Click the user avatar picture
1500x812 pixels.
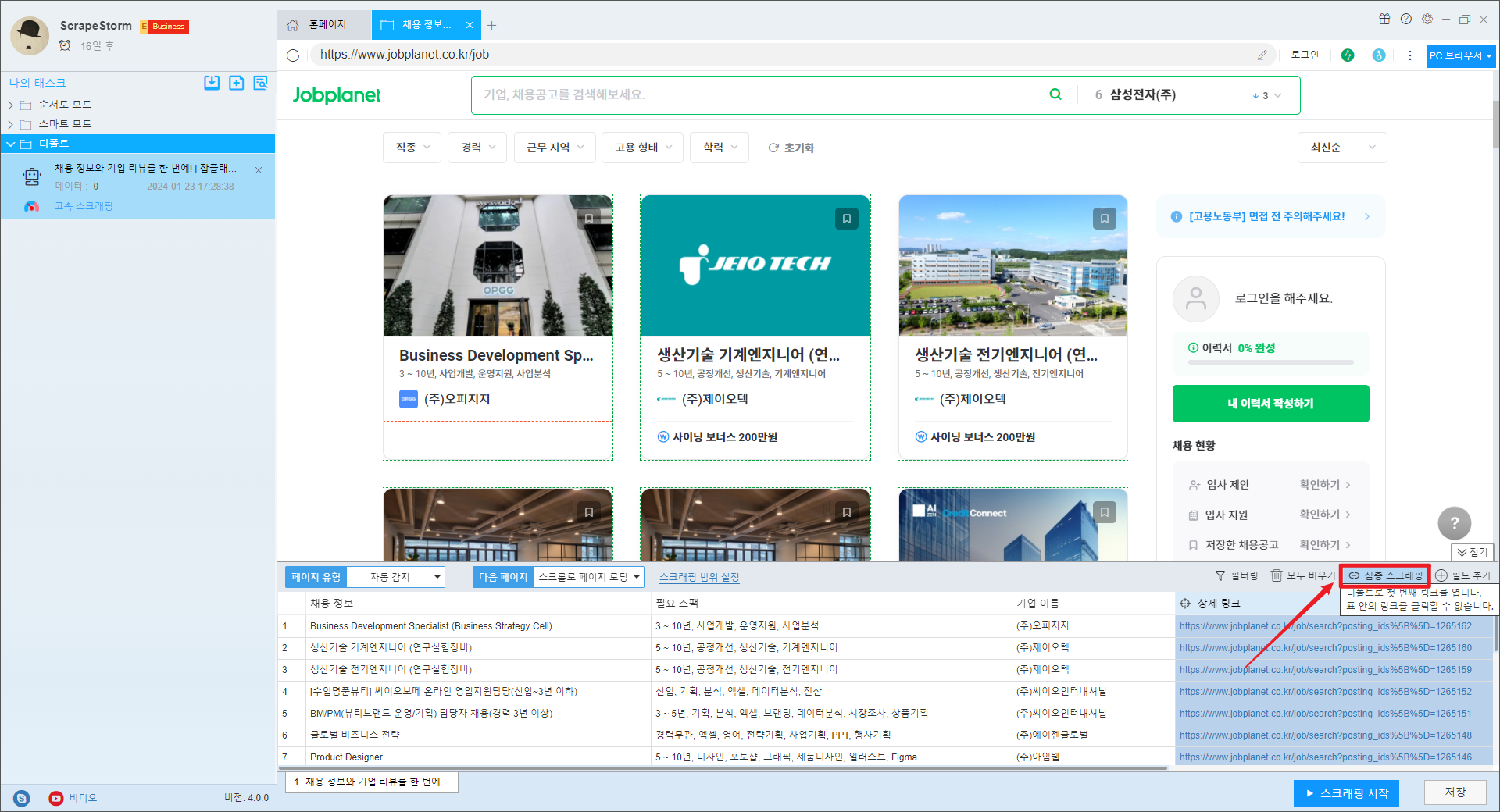[x=30, y=36]
